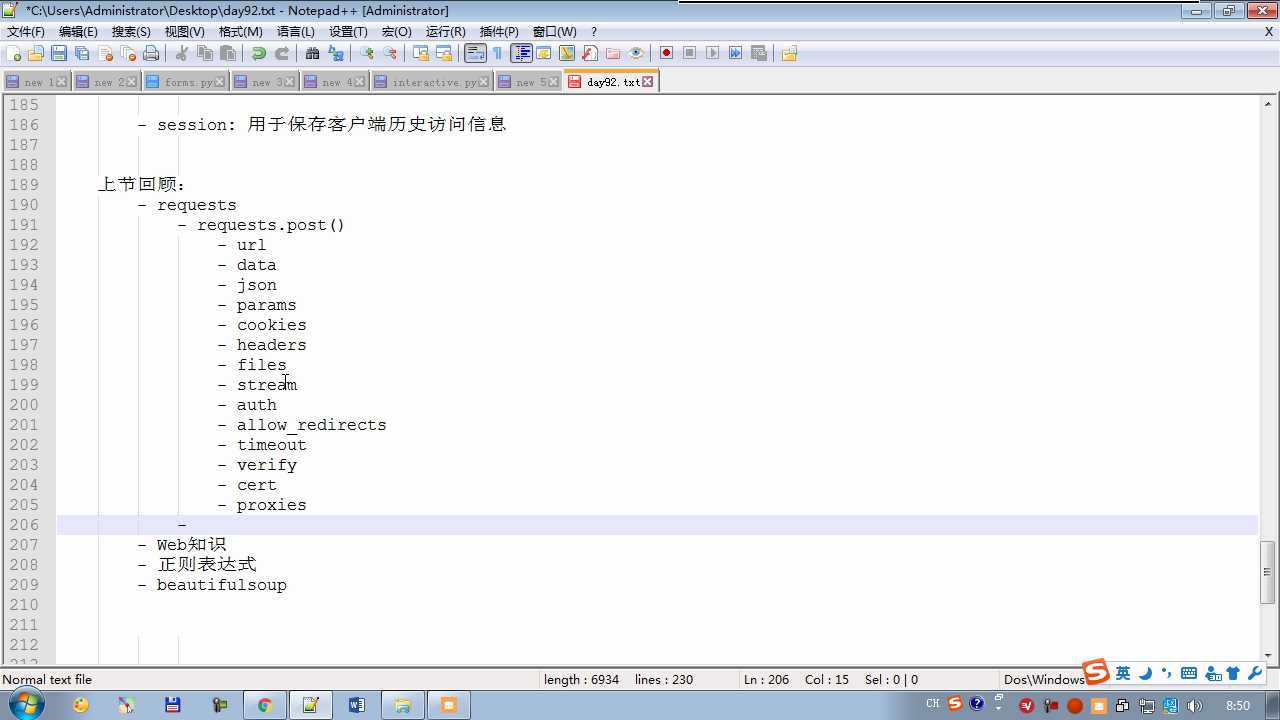Click the 'length : 6934' status bar entry
This screenshot has height=720, width=1280.
point(581,680)
